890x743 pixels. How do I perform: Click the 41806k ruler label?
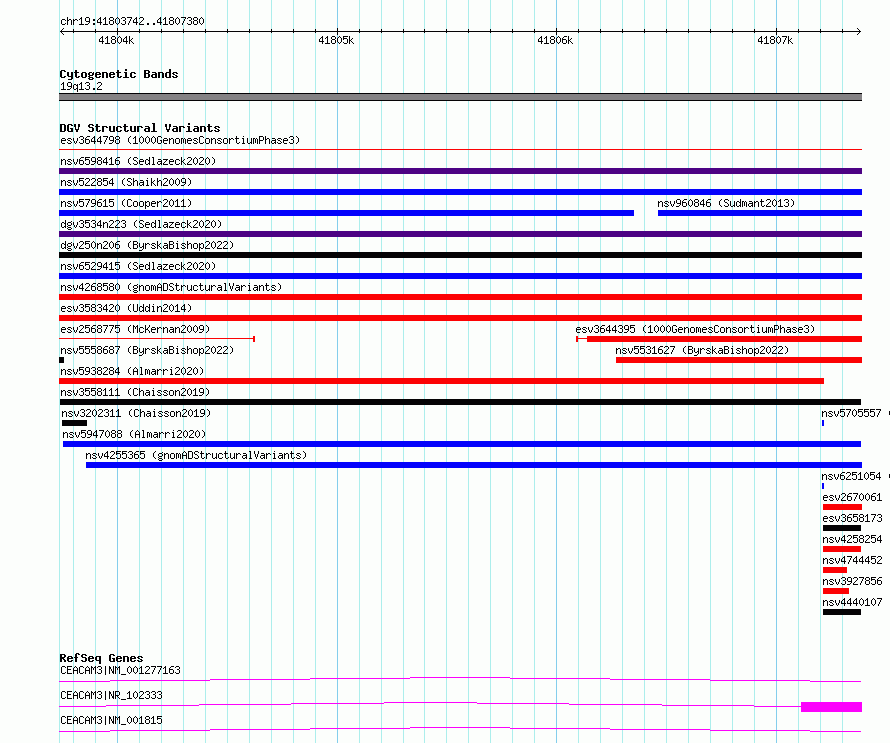coord(555,40)
